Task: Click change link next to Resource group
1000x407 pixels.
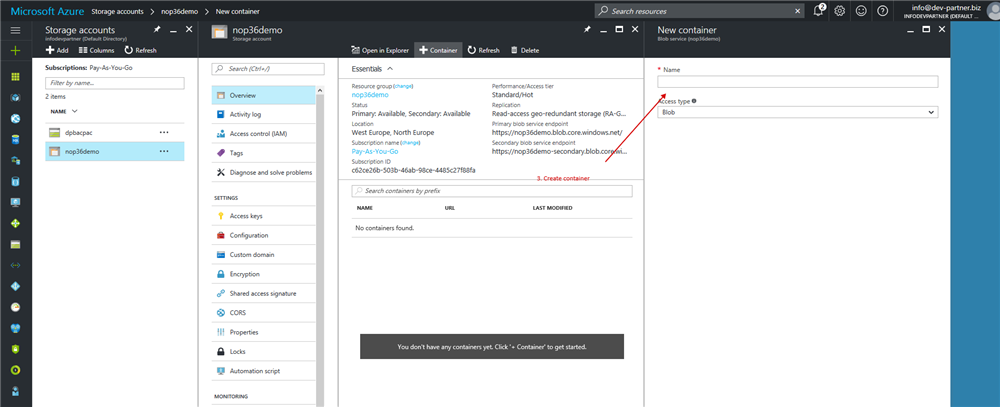Action: click(403, 85)
